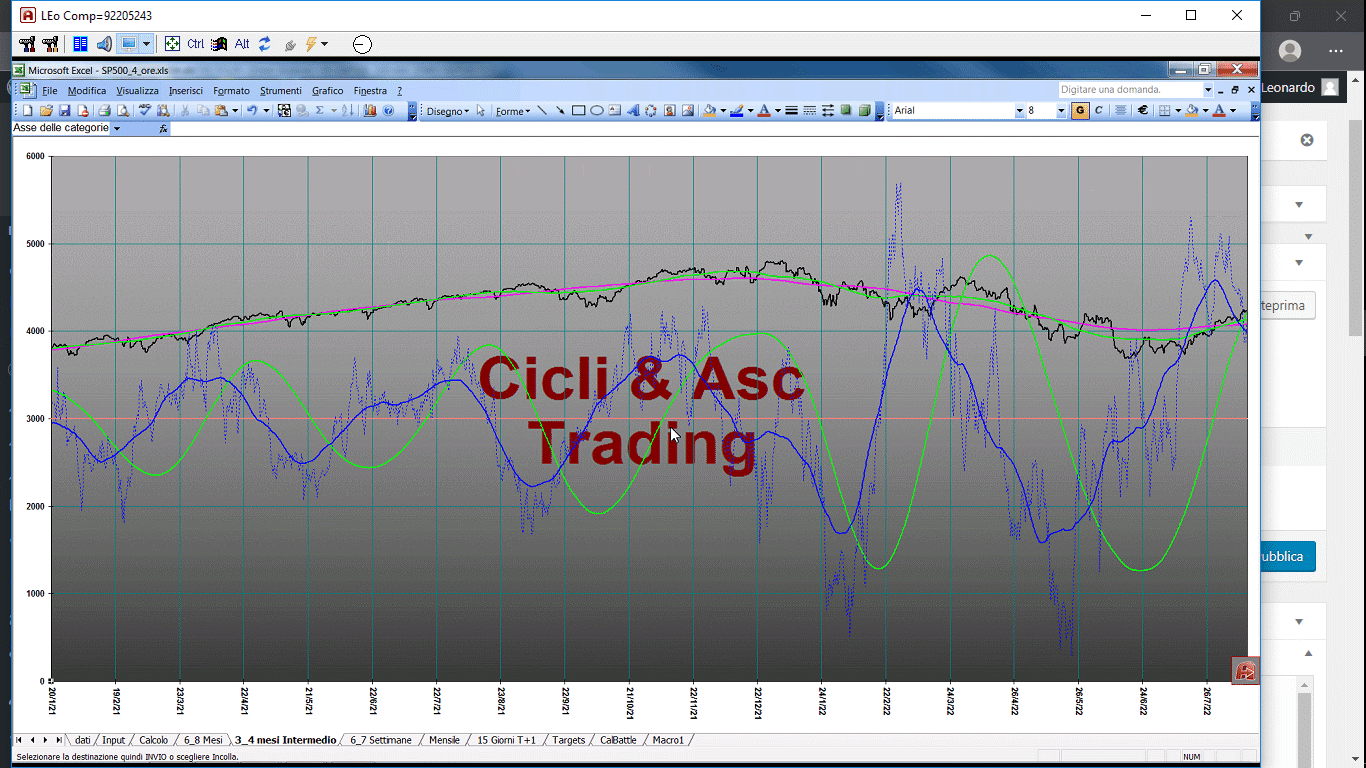Click the Sort ascending icon
Image resolution: width=1366 pixels, height=768 pixels.
[348, 110]
